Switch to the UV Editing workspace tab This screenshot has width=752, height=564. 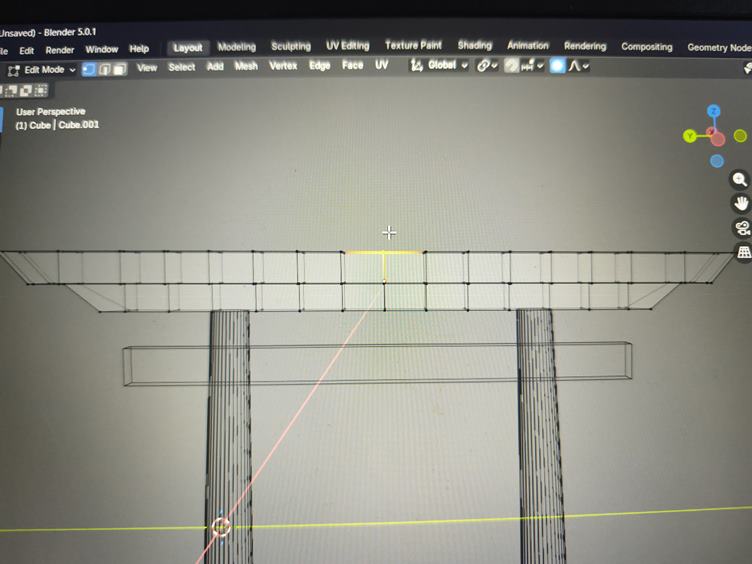coord(347,46)
